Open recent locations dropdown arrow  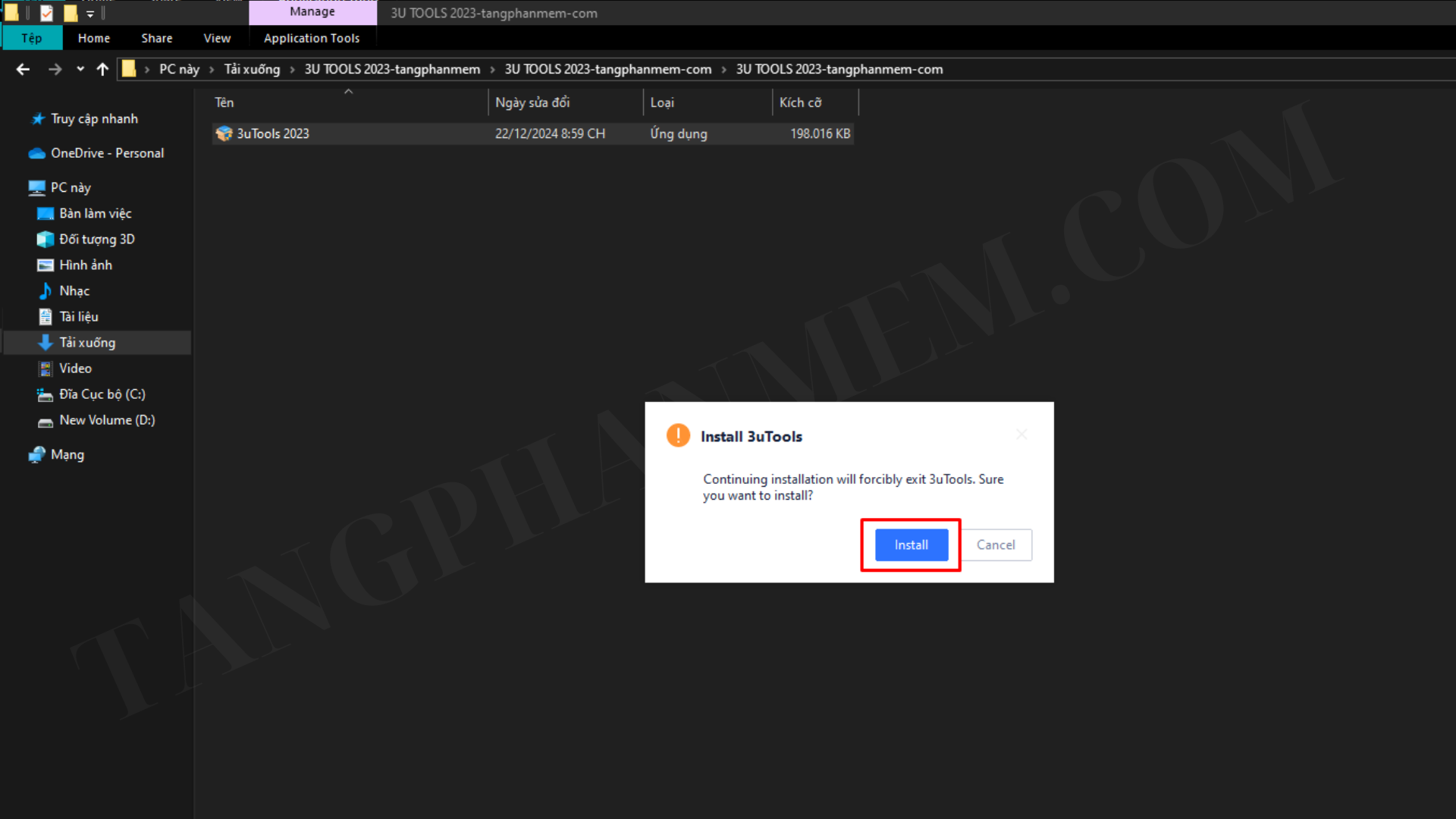pos(80,69)
